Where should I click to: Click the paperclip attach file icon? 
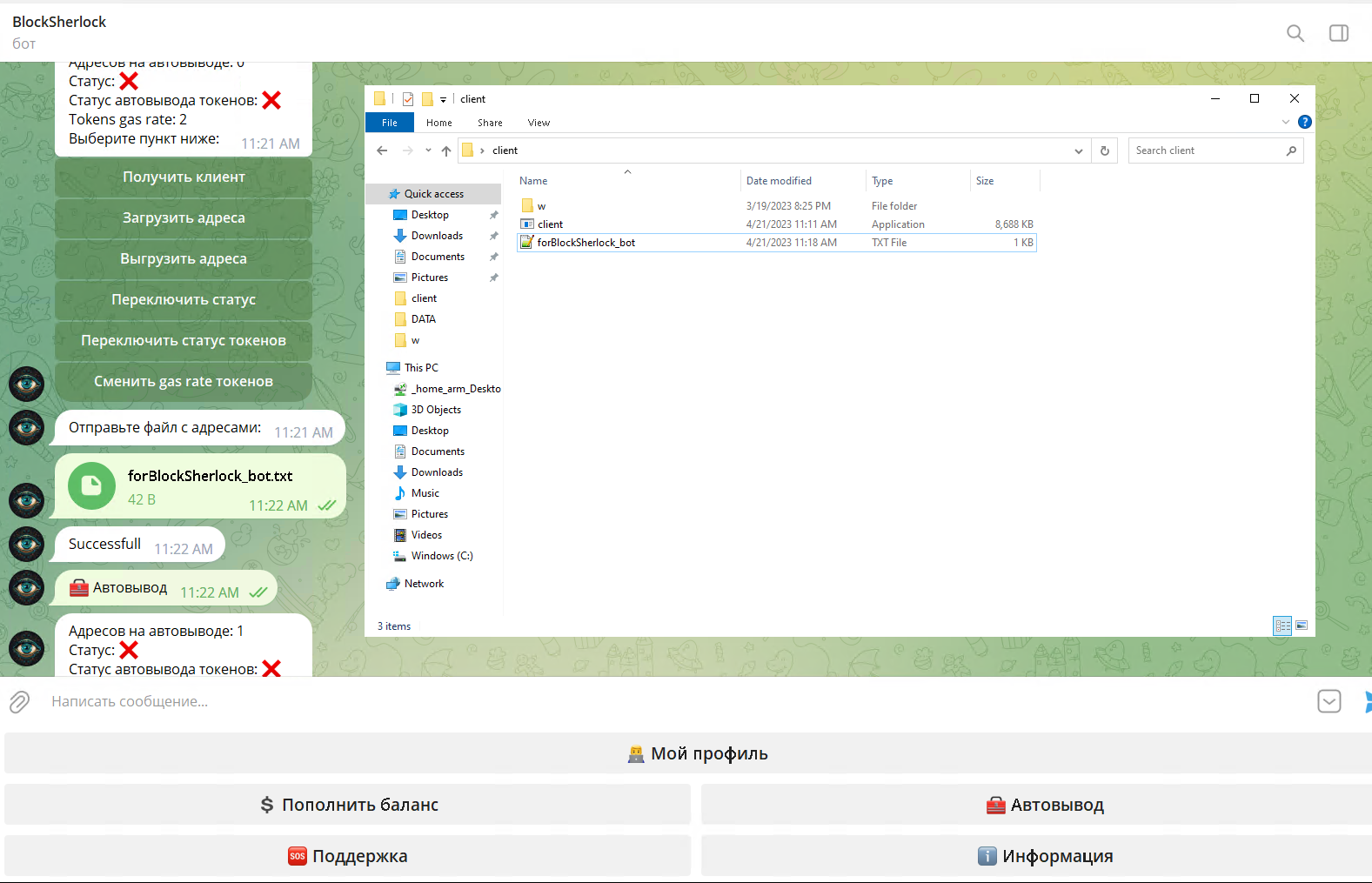19,701
